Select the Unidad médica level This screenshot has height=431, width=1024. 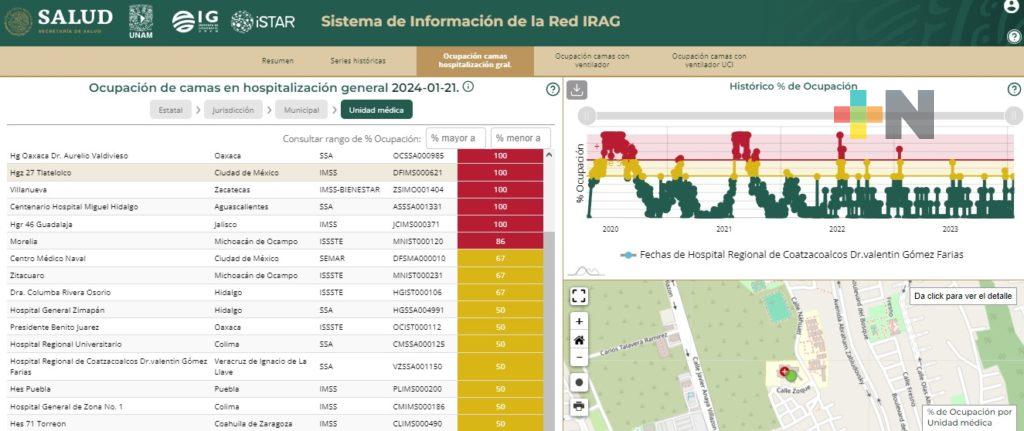point(376,110)
